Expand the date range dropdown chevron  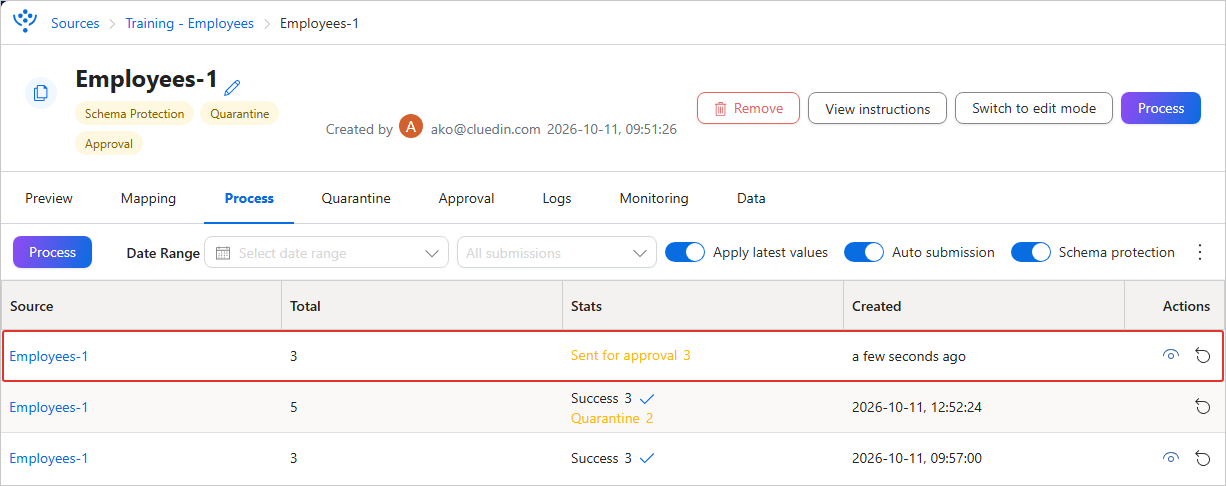click(433, 253)
